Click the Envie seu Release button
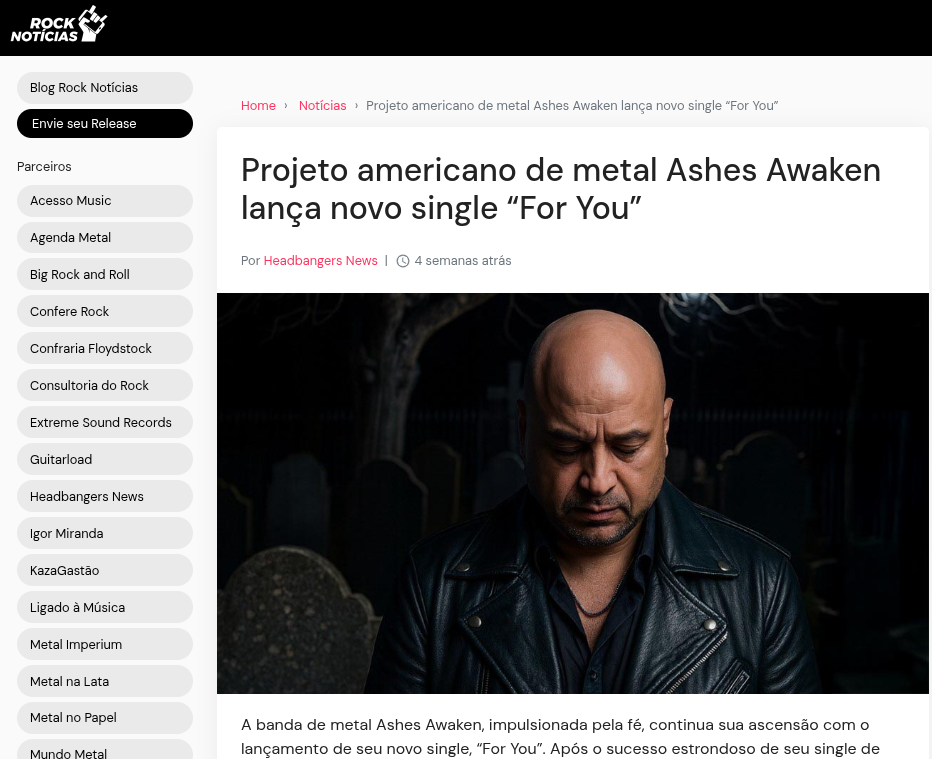 (x=105, y=124)
